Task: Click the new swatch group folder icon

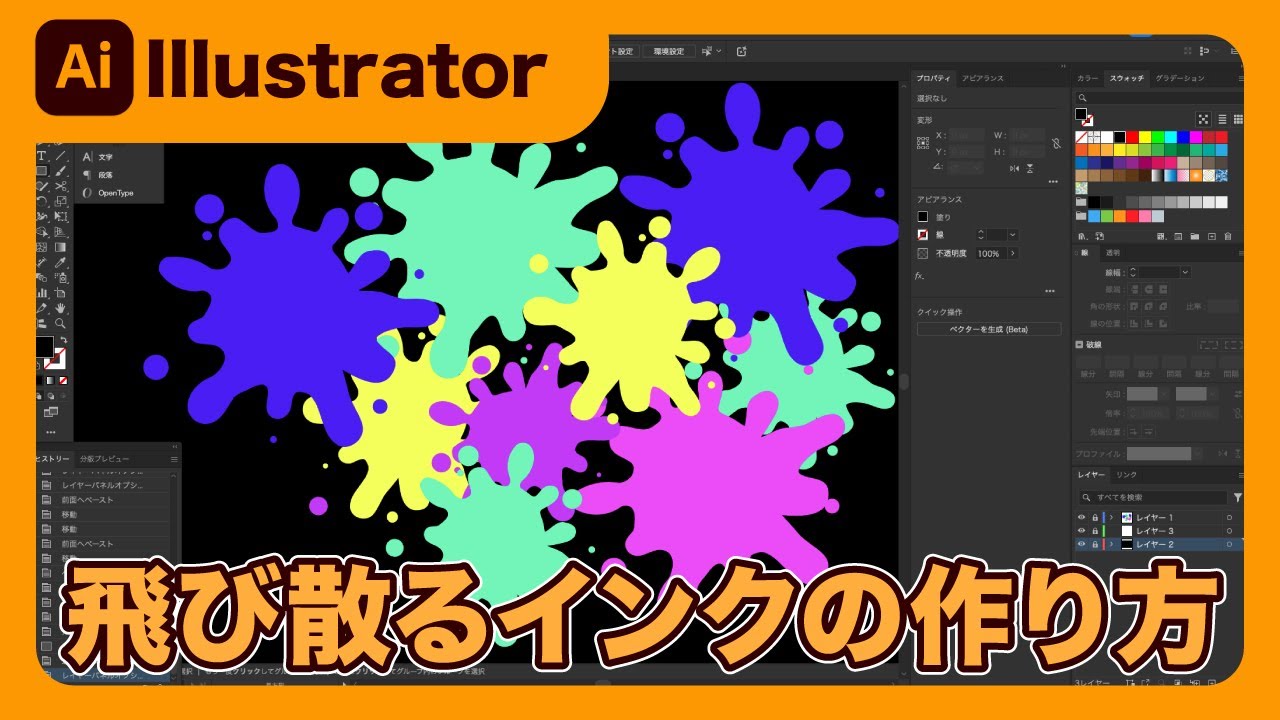Action: (x=1193, y=237)
